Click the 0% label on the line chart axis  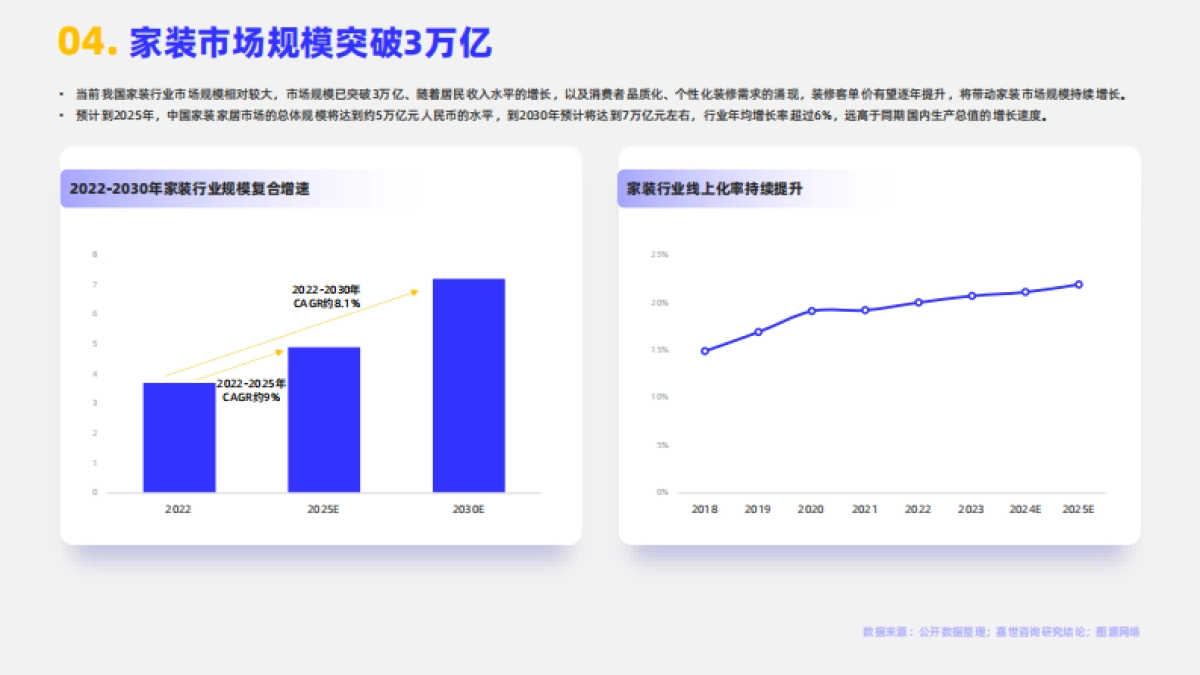point(660,490)
